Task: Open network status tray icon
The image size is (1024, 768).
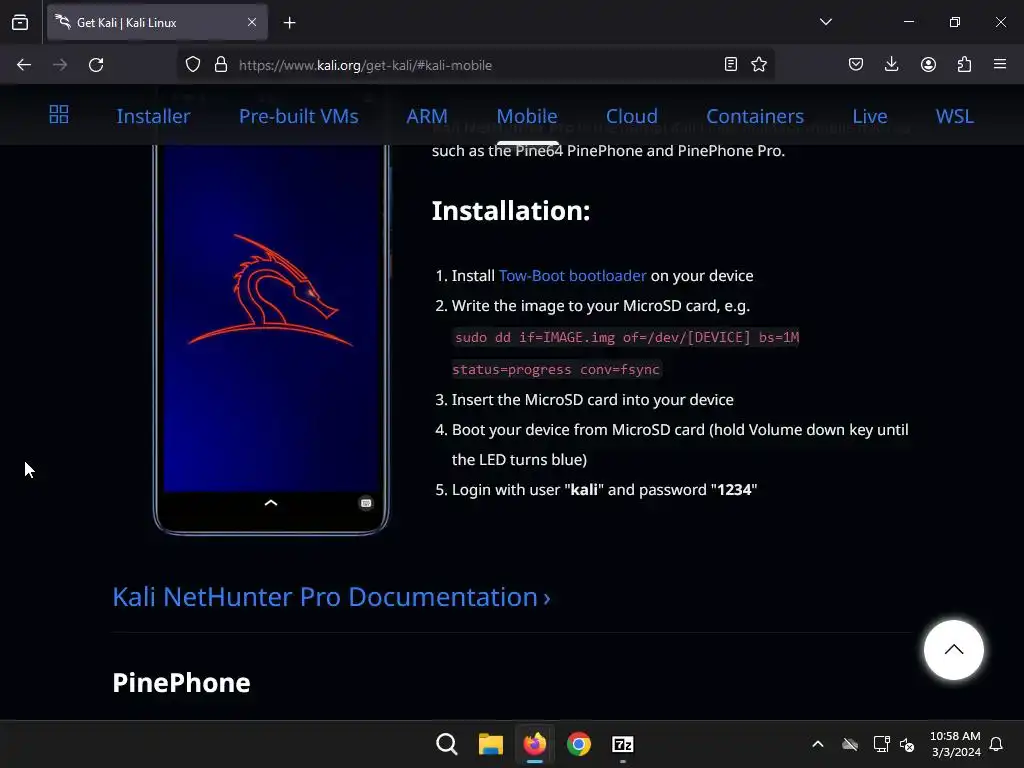Action: coord(881,744)
